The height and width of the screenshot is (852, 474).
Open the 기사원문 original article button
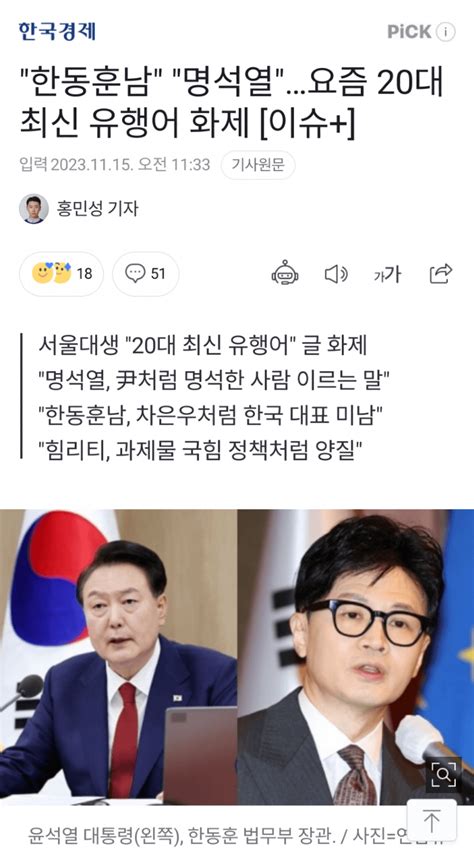[x=258, y=165]
